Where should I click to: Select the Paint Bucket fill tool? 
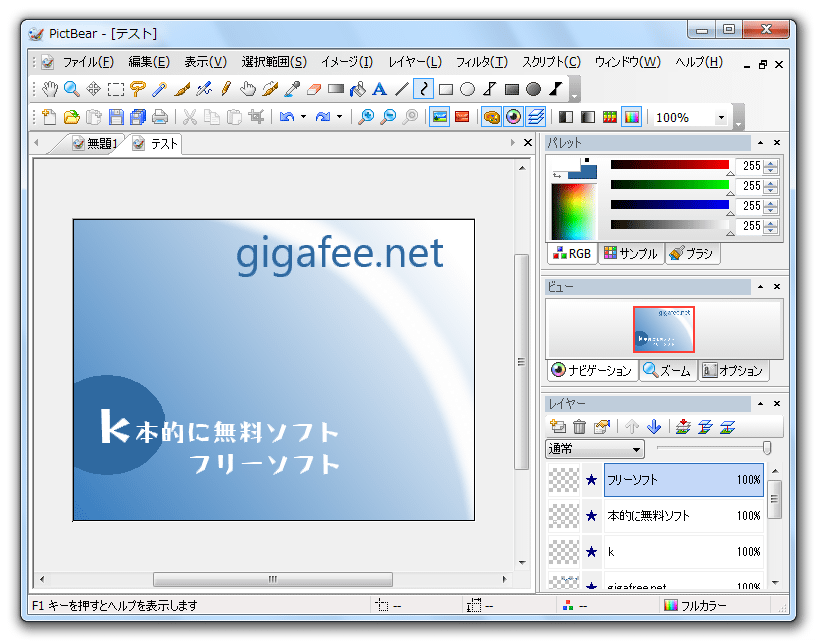click(x=358, y=89)
